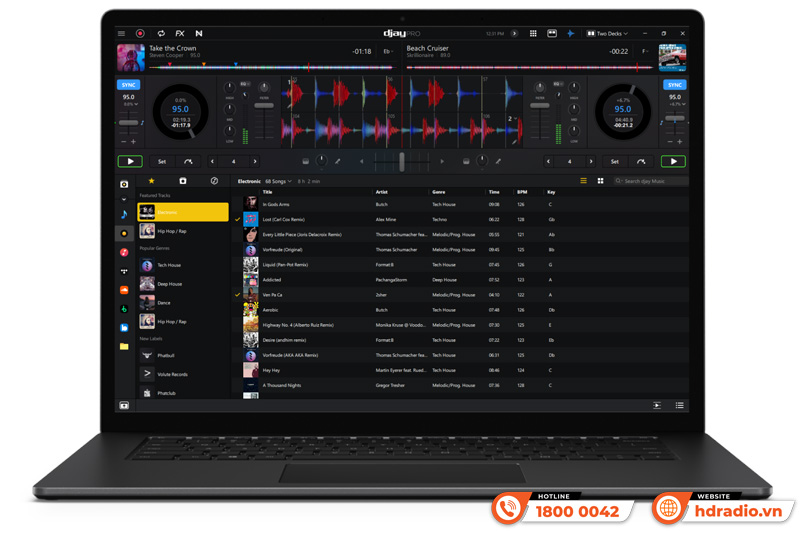This screenshot has width=800, height=533.
Task: Select the Tech House genre
Action: (x=183, y=265)
